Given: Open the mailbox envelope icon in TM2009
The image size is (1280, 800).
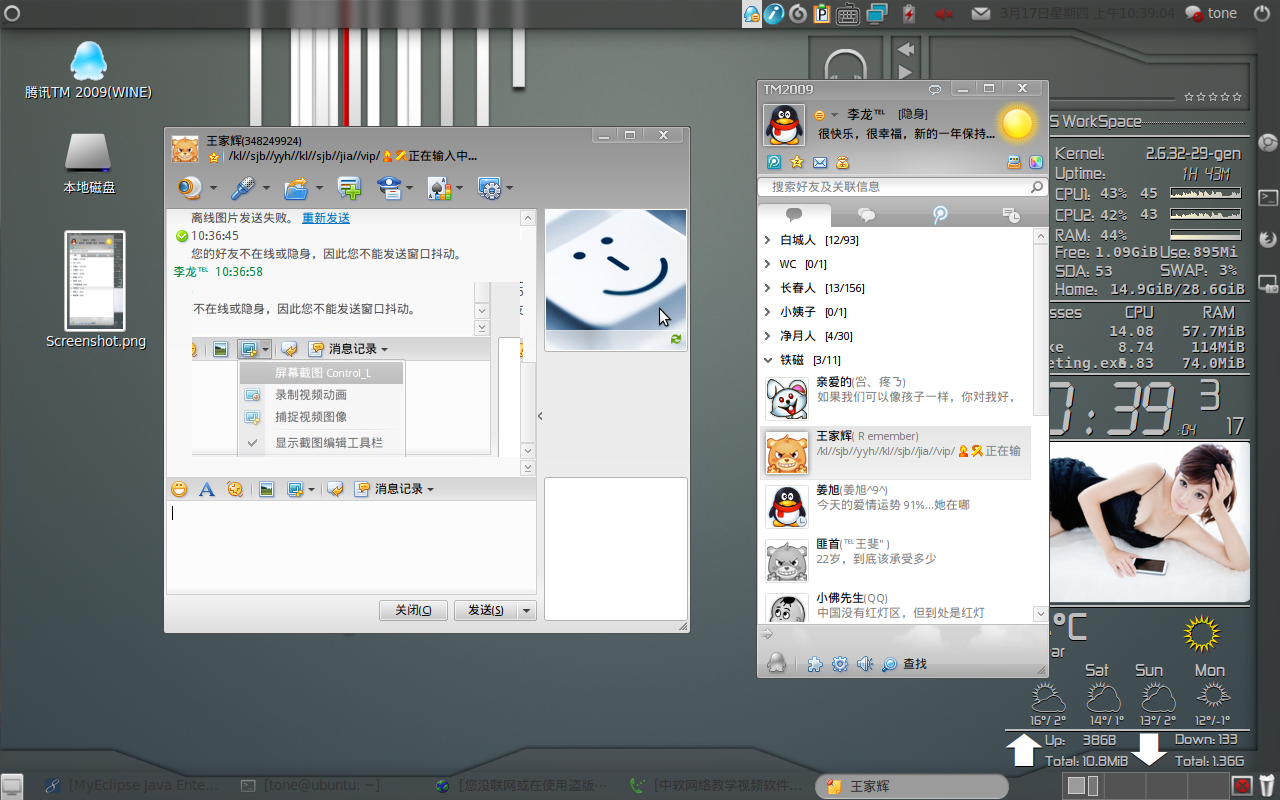Looking at the screenshot, I should (820, 162).
